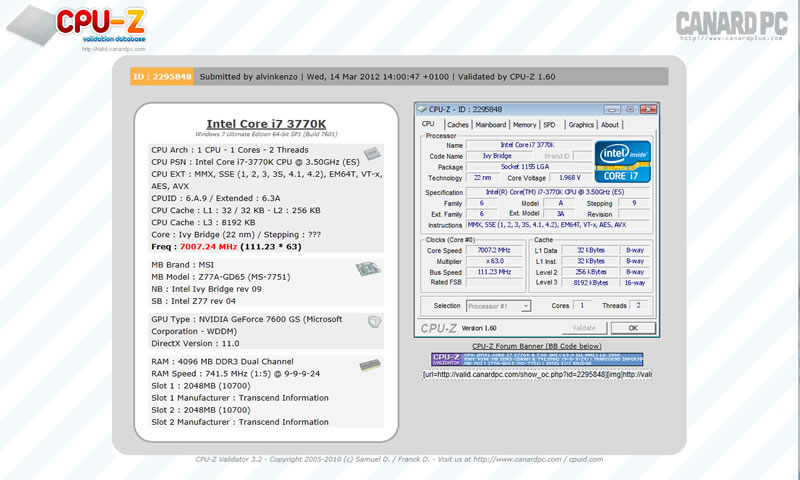Click the BB code URL text field
This screenshot has height=480, width=800.
[x=537, y=374]
